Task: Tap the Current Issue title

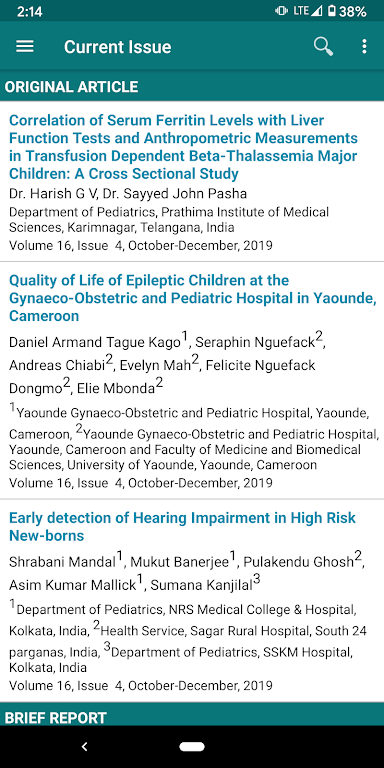Action: (x=118, y=47)
